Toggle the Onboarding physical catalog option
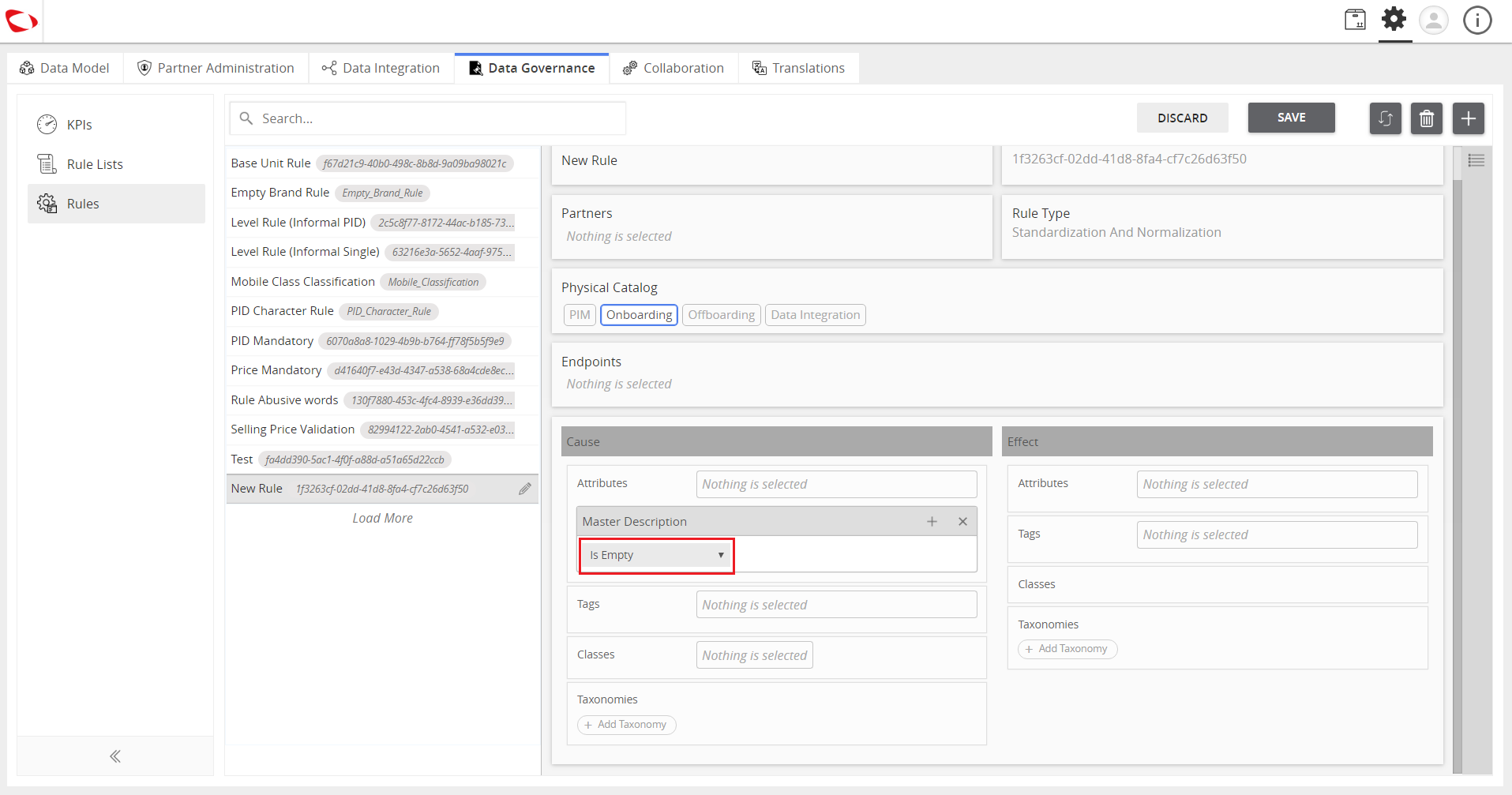The height and width of the screenshot is (795, 1512). click(x=639, y=315)
